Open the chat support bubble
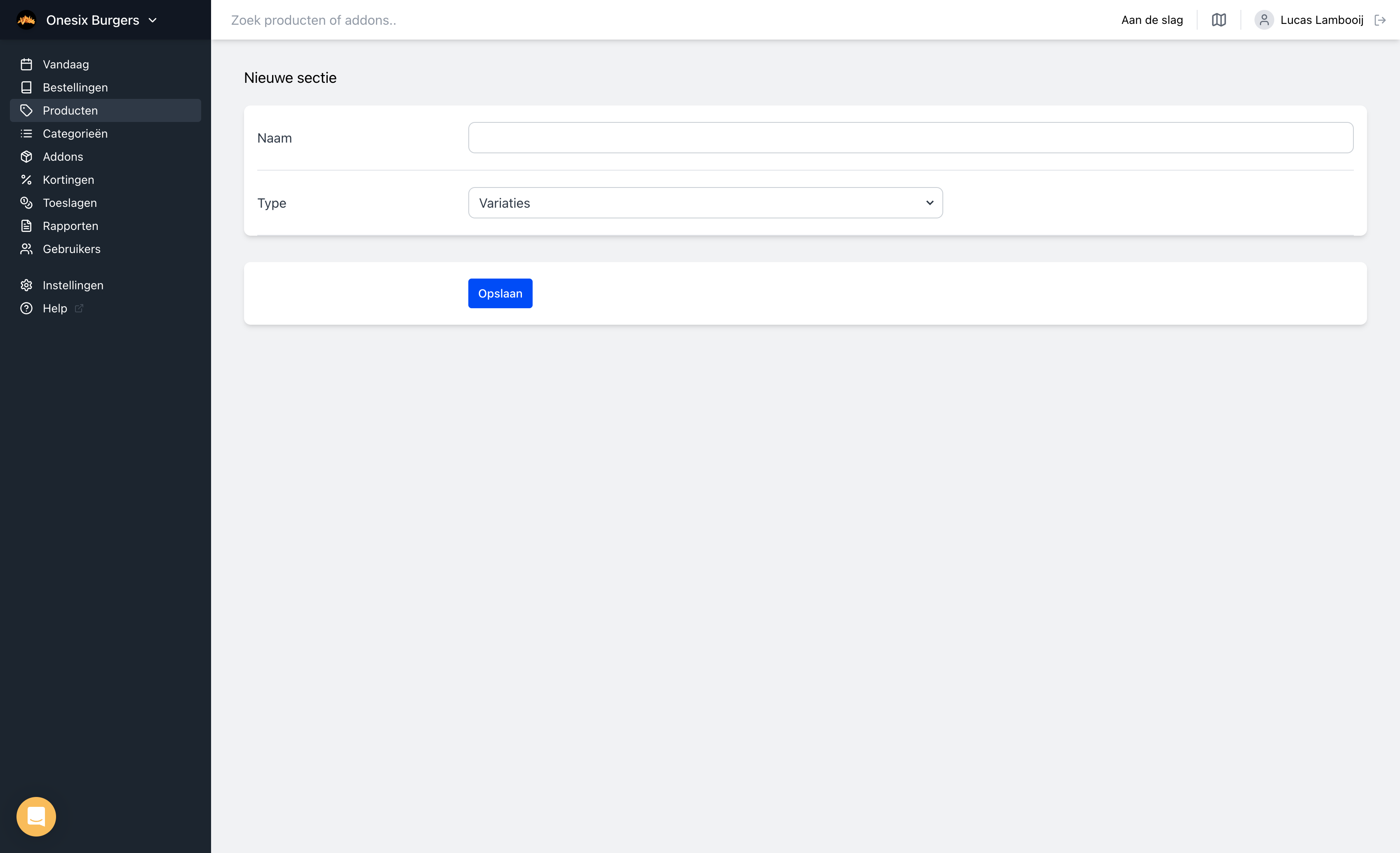The image size is (1400, 853). click(36, 817)
